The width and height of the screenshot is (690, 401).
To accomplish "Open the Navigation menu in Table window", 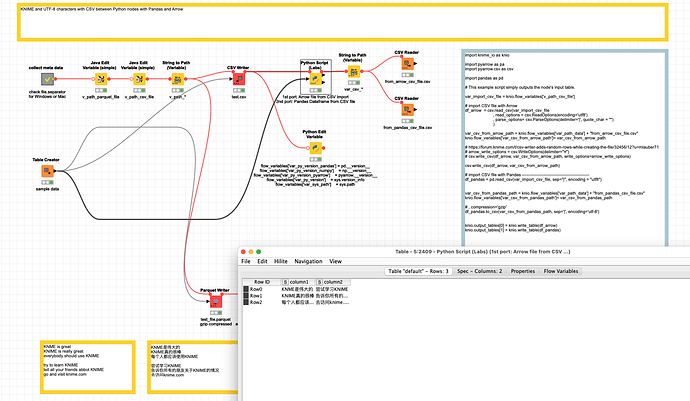I will tap(308, 261).
